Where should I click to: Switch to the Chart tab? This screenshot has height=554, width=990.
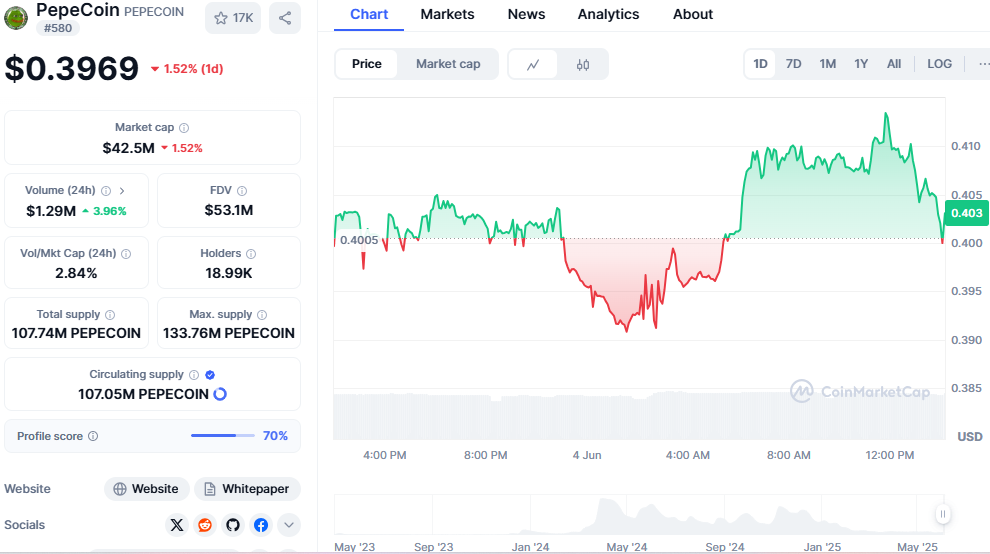(x=369, y=15)
